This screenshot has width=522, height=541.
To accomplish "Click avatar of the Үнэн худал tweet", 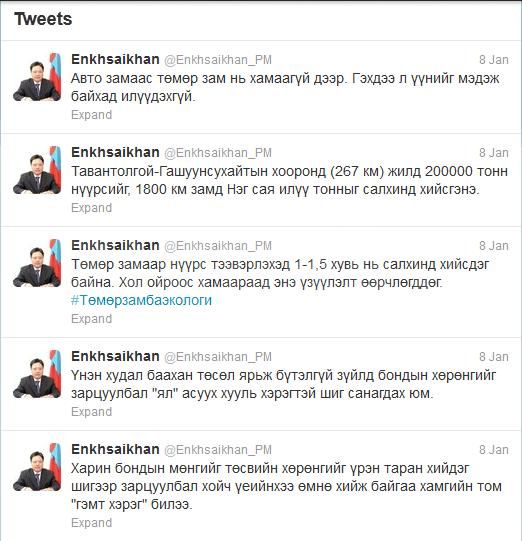I will [37, 374].
